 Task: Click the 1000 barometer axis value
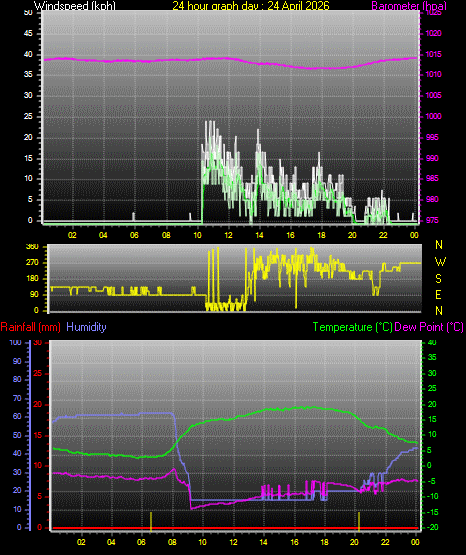pyautogui.click(x=433, y=116)
